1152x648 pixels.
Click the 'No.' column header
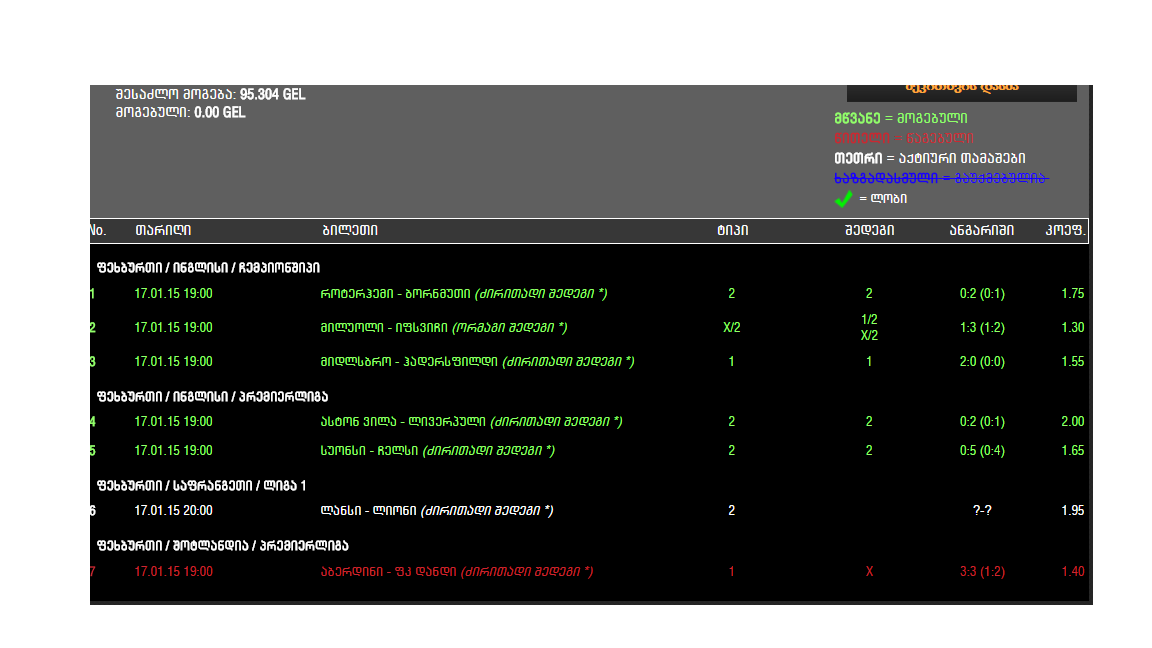pos(98,230)
